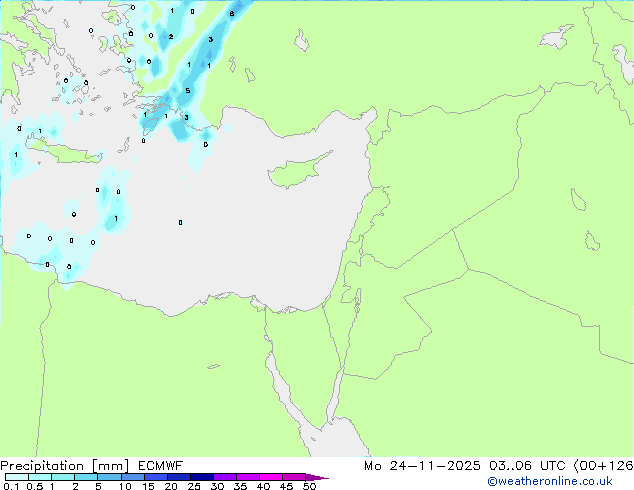This screenshot has height=490, width=634.
Task: Click the '50' legend scale label
Action: coord(309,486)
